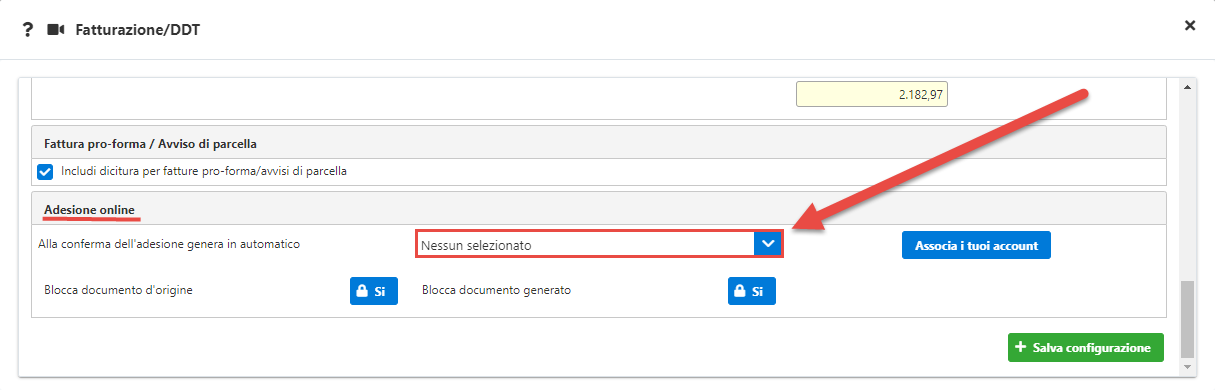Toggle the Includi dicitura pro-forma checkbox
This screenshot has width=1215, height=390.
45,171
